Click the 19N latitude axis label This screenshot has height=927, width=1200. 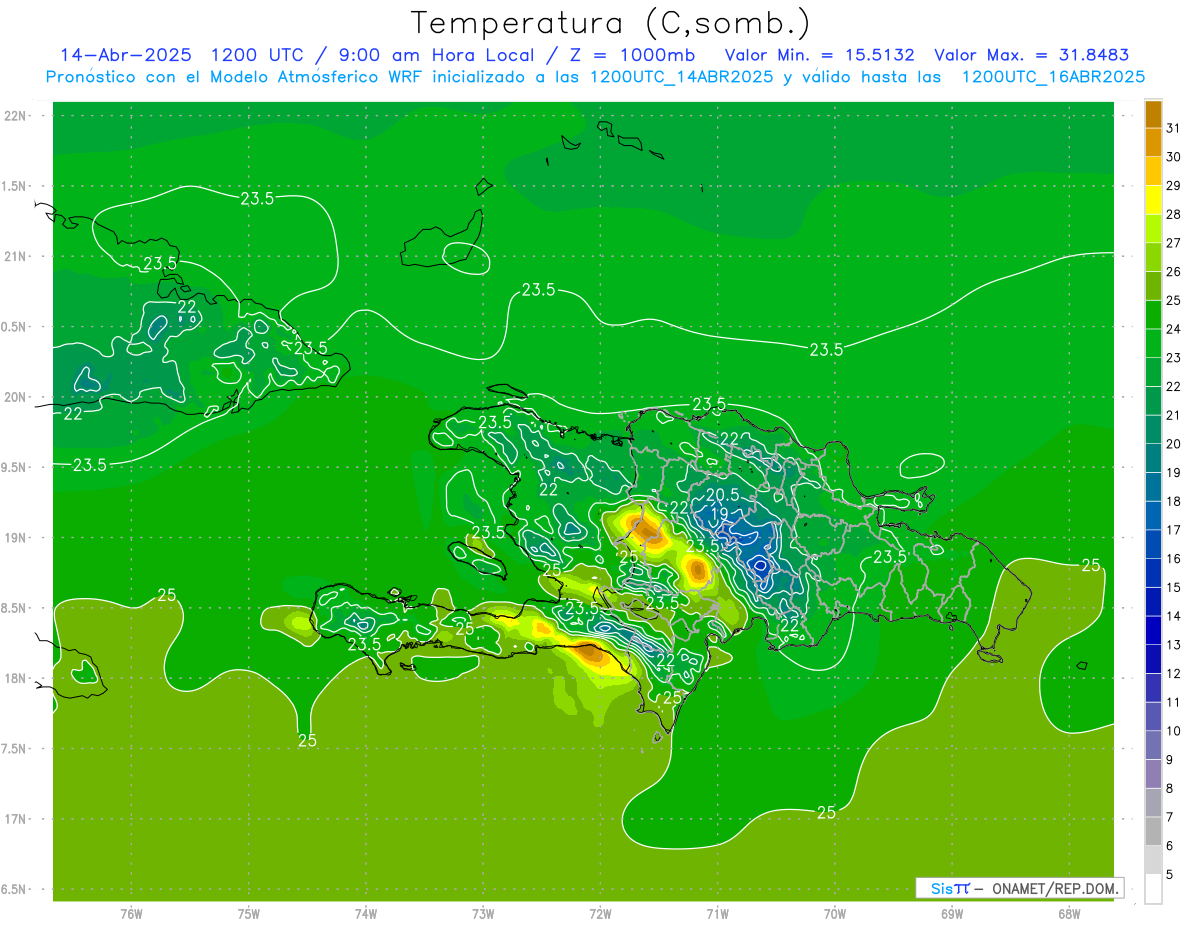(16, 538)
